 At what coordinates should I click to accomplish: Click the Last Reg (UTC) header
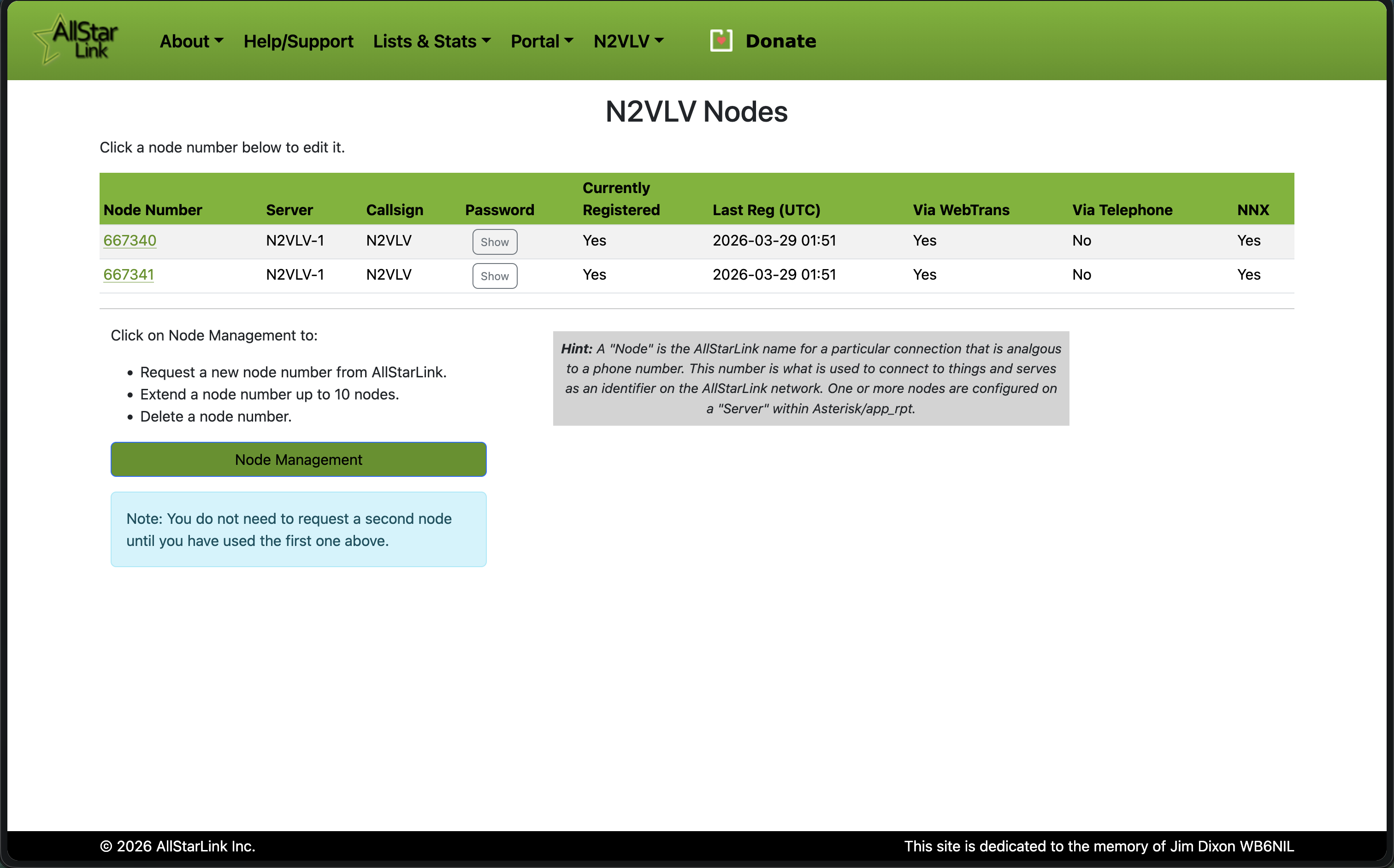click(x=766, y=210)
